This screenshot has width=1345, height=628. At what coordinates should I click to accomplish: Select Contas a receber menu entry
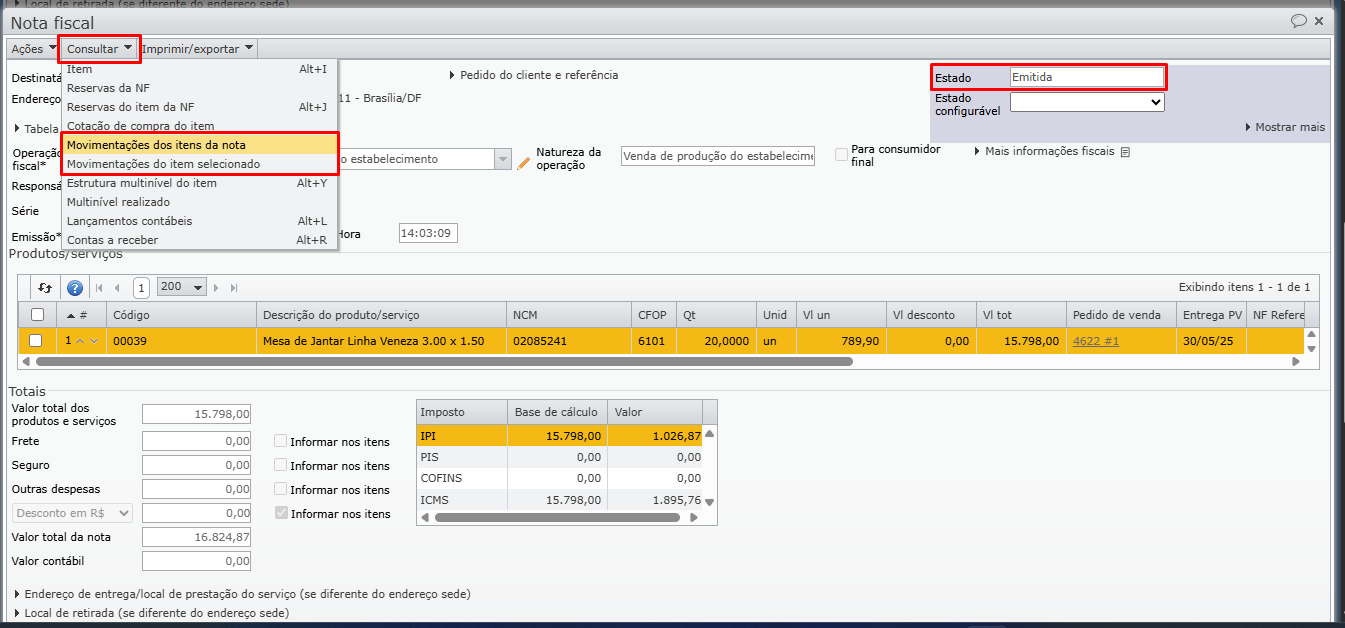coord(200,240)
